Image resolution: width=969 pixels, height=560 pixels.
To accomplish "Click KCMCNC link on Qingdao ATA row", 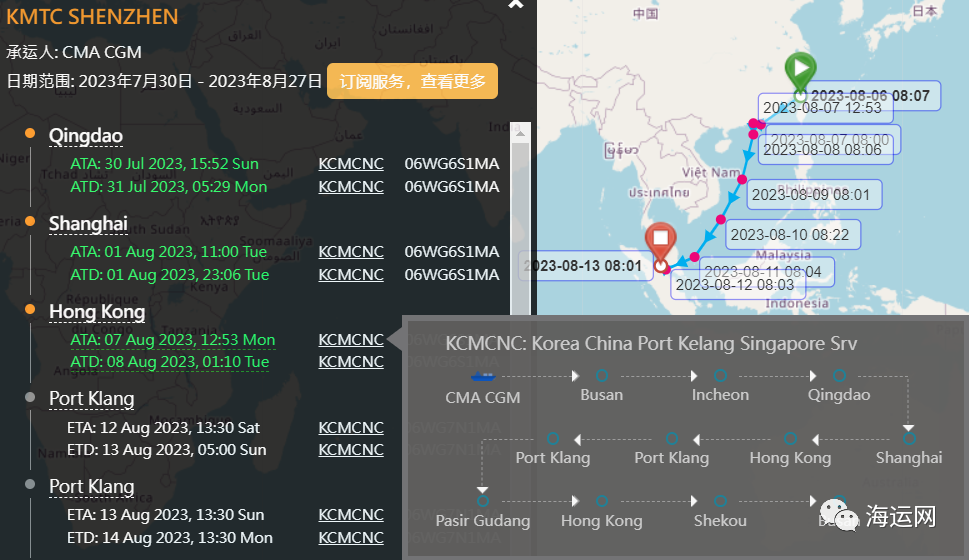I will 351,164.
